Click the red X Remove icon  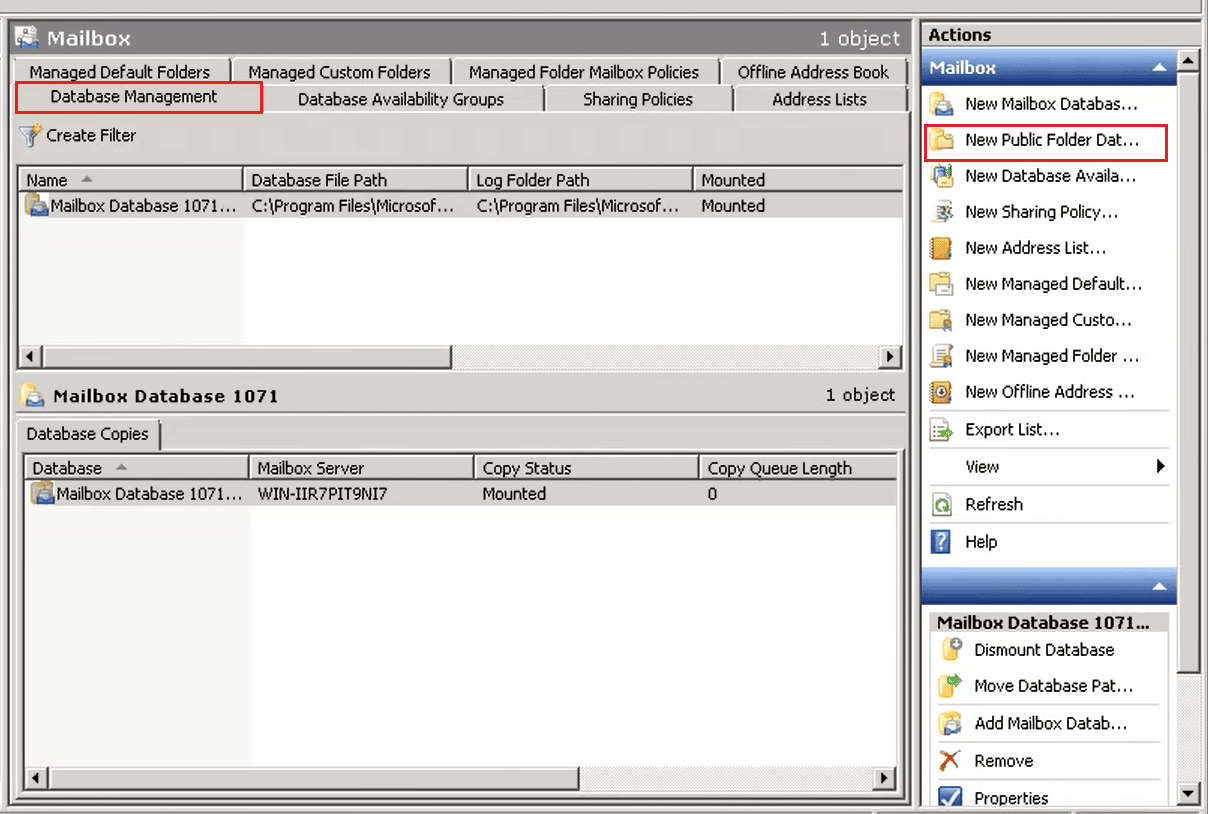tap(950, 761)
